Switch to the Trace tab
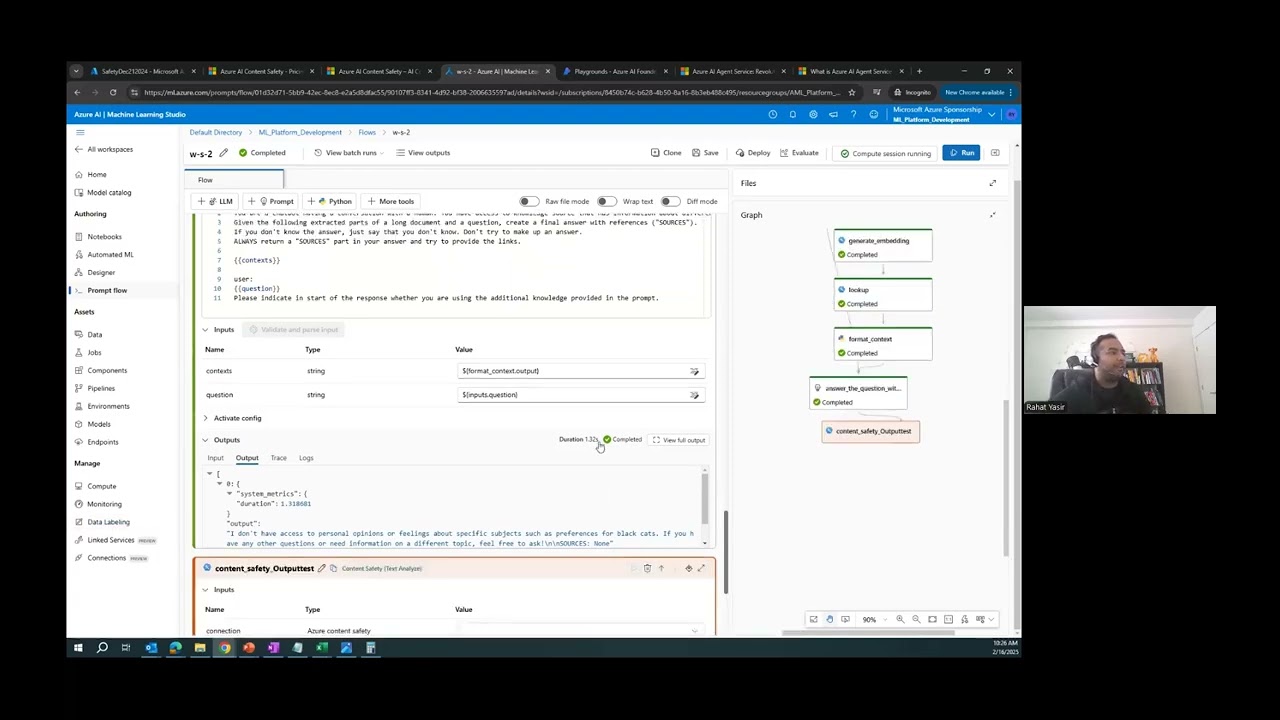 coord(278,458)
